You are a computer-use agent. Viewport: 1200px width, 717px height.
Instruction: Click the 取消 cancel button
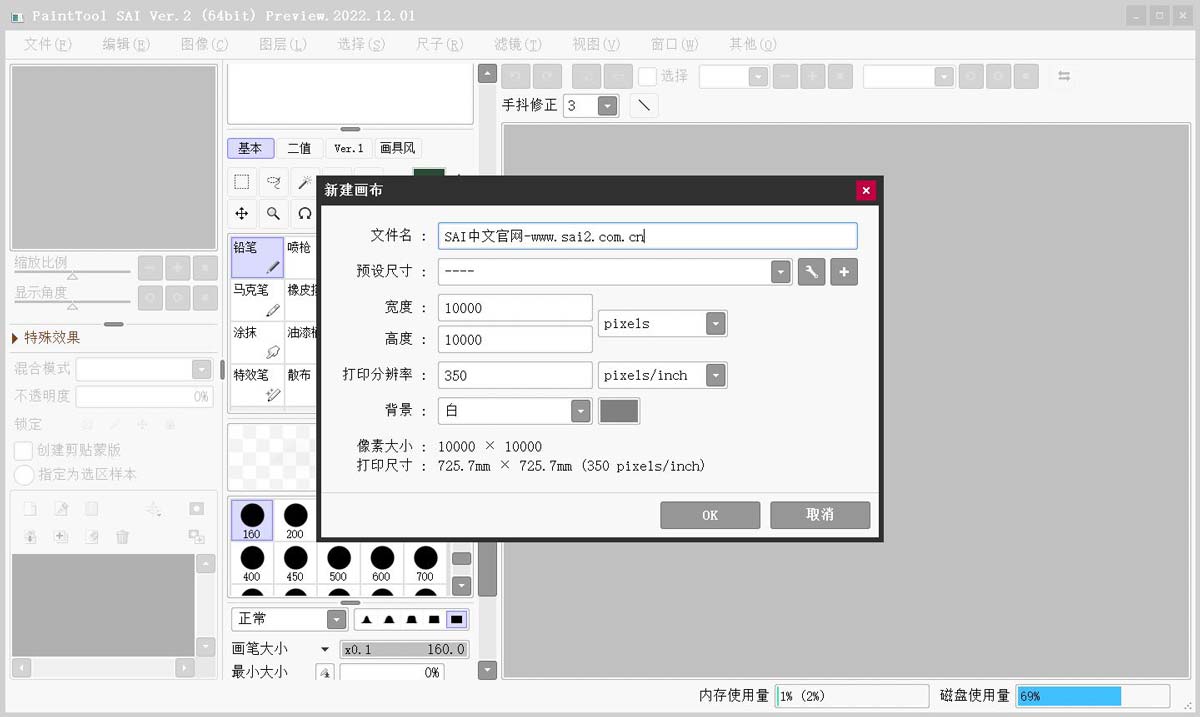coord(820,515)
